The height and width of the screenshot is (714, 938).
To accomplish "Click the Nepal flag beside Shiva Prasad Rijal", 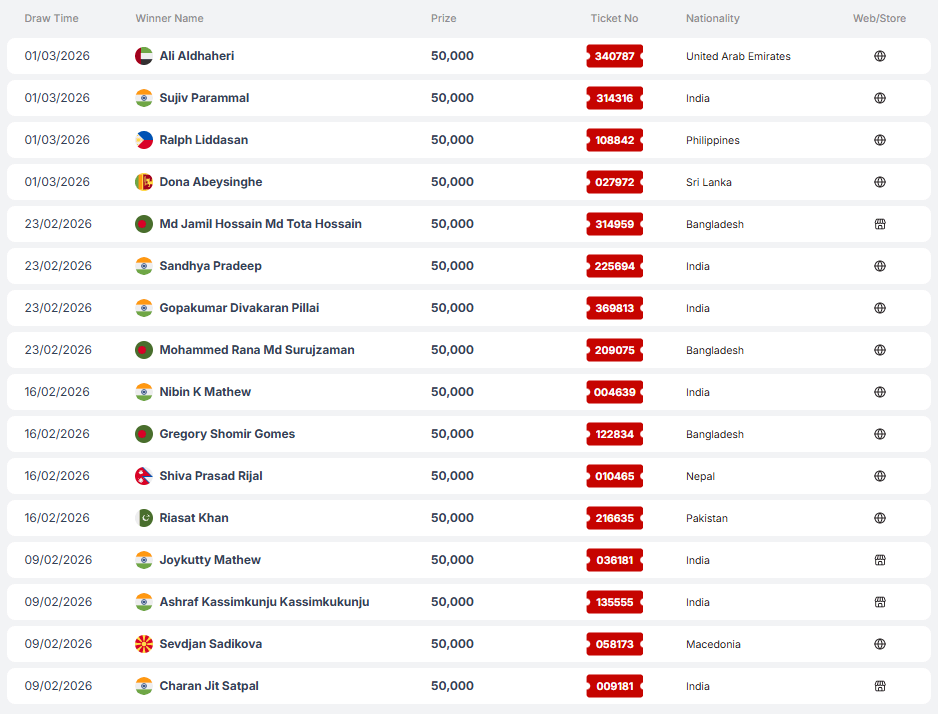I will pyautogui.click(x=144, y=476).
